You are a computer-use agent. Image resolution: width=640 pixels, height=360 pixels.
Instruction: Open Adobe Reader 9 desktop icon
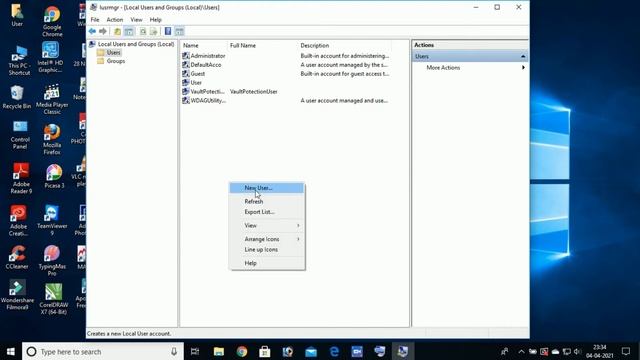pyautogui.click(x=20, y=178)
